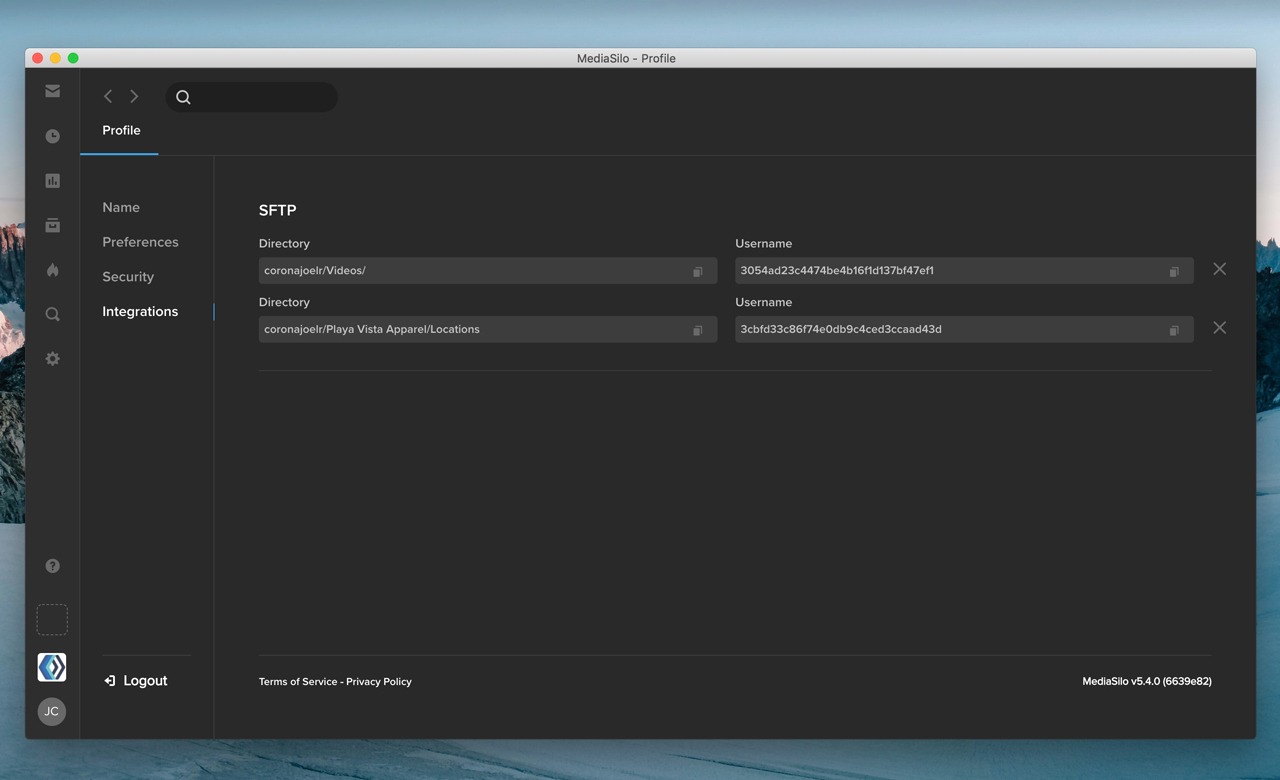Open the Security settings section
The image size is (1280, 780).
[x=128, y=277]
